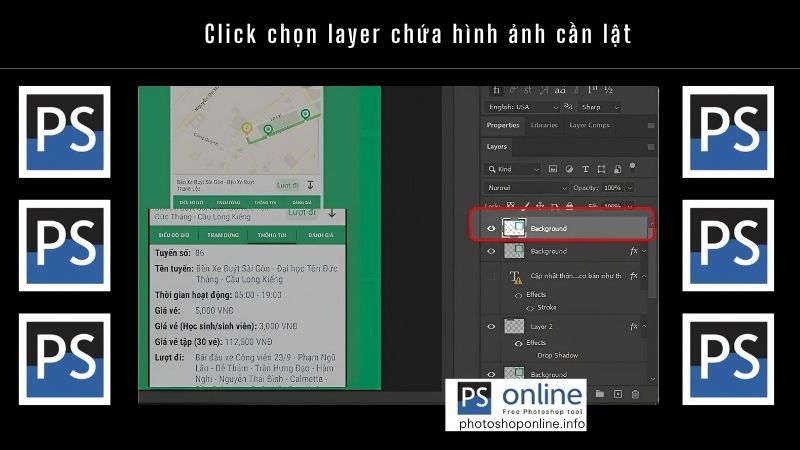The image size is (800, 450).
Task: Create a new layer icon
Action: [x=618, y=394]
